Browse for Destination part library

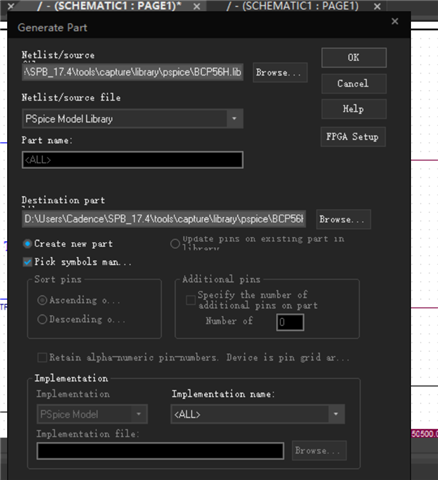343,219
